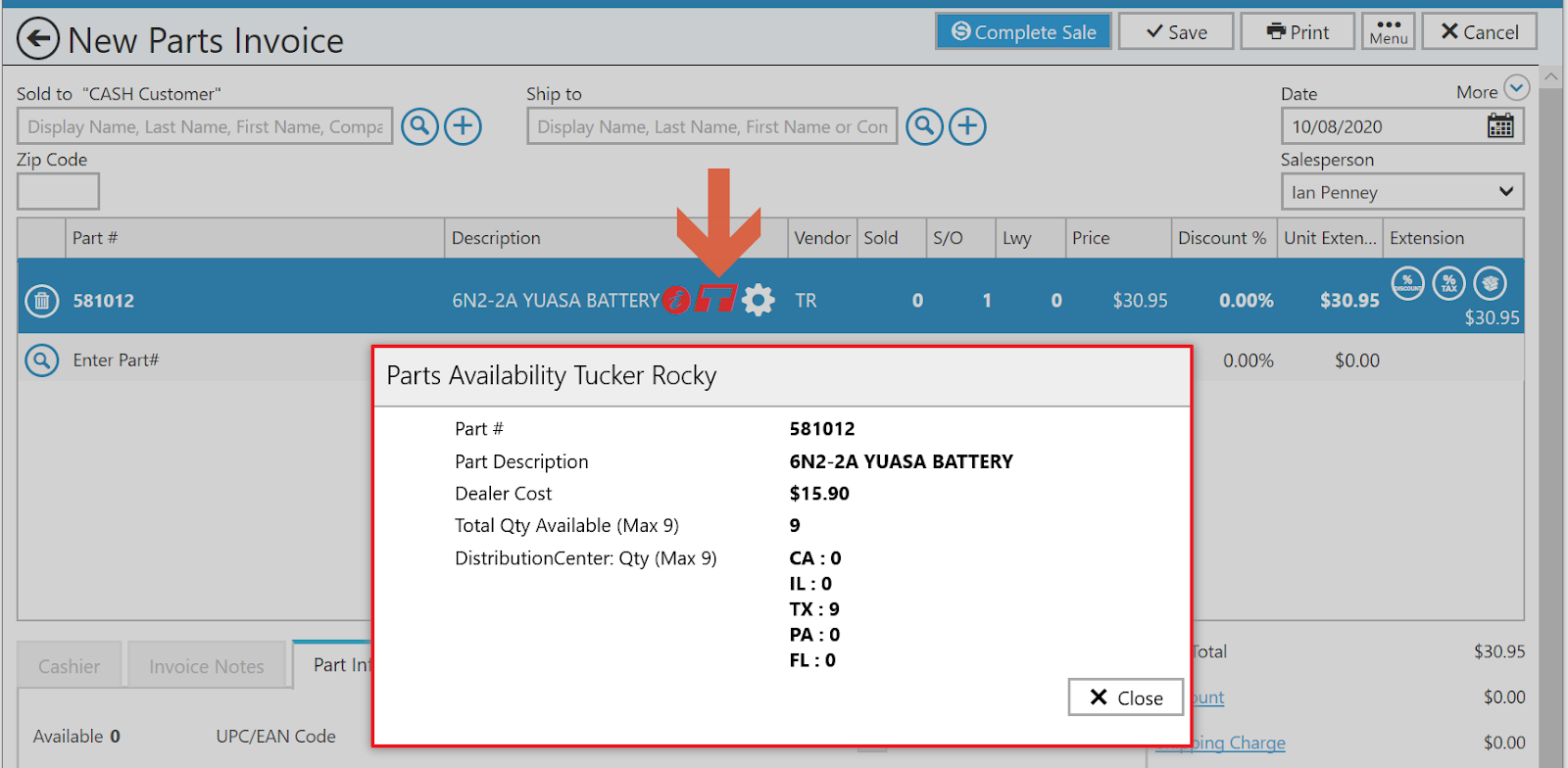Click the Vendor column header
Screen dimensions: 1568x768
point(822,238)
